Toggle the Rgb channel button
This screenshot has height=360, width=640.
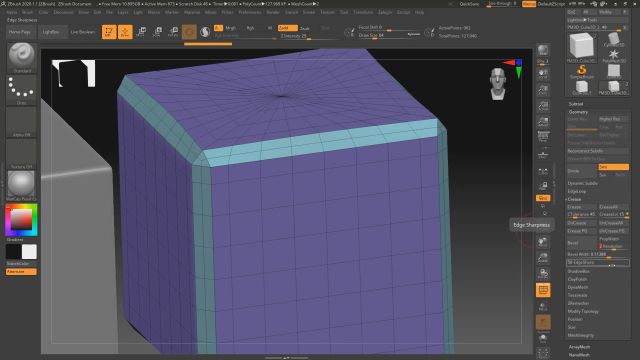click(250, 28)
